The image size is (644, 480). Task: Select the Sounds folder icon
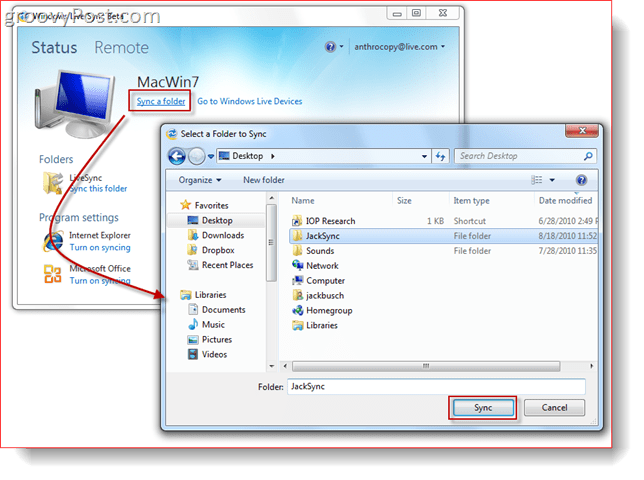click(297, 250)
